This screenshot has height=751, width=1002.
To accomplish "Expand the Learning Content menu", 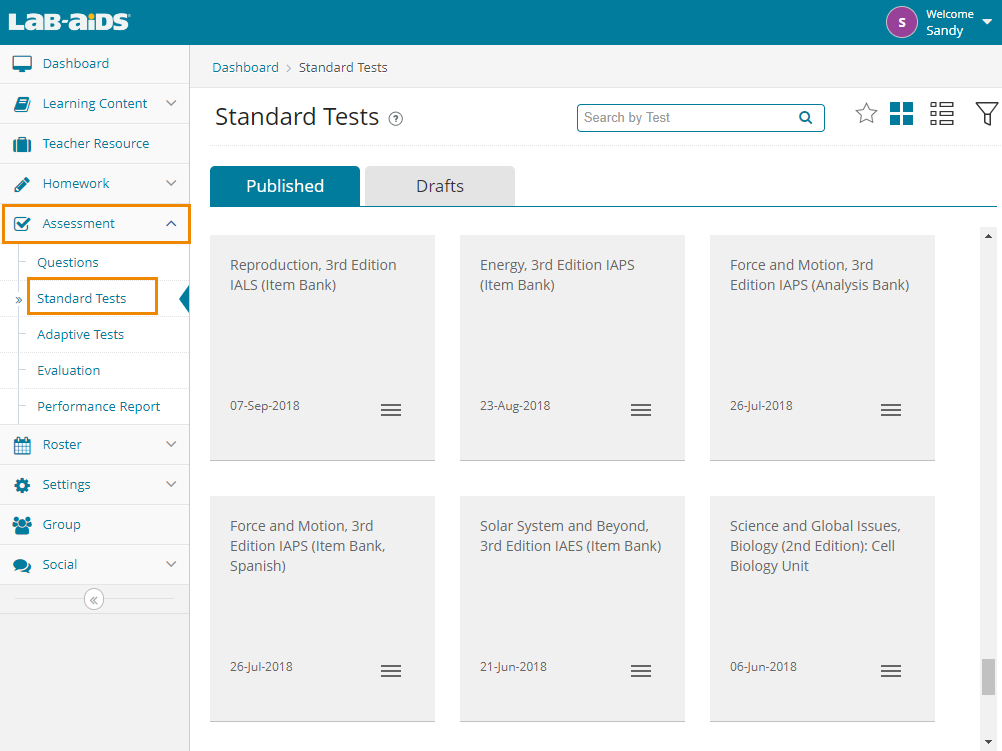I will click(171, 104).
